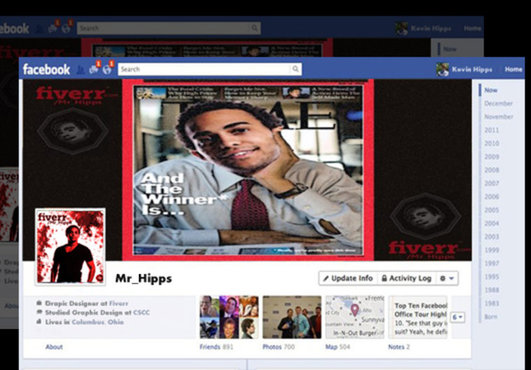Click the Columbus, Ohio link
Image resolution: width=531 pixels, height=370 pixels.
98,322
